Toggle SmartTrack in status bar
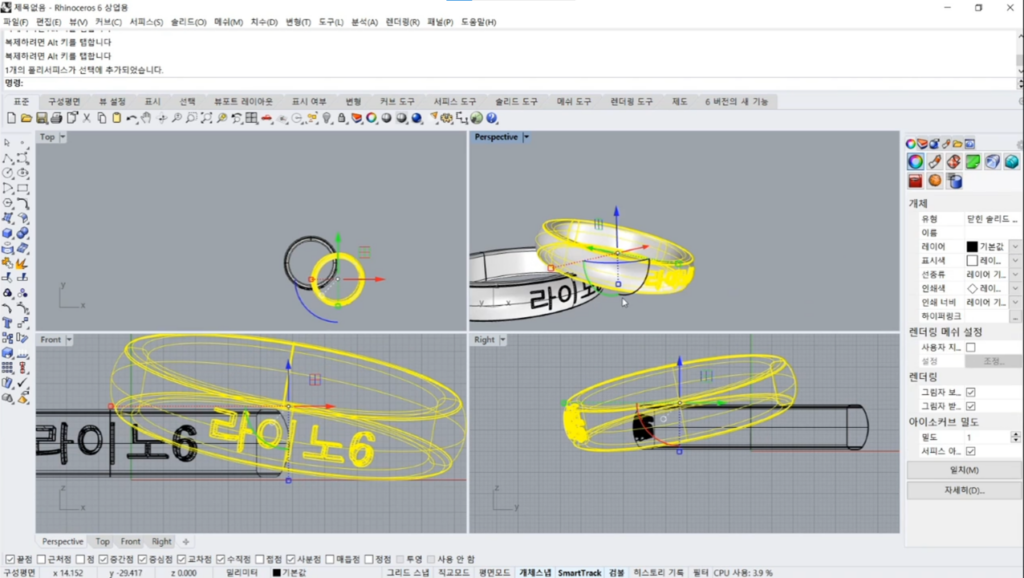Image resolution: width=1024 pixels, height=578 pixels. coord(579,573)
